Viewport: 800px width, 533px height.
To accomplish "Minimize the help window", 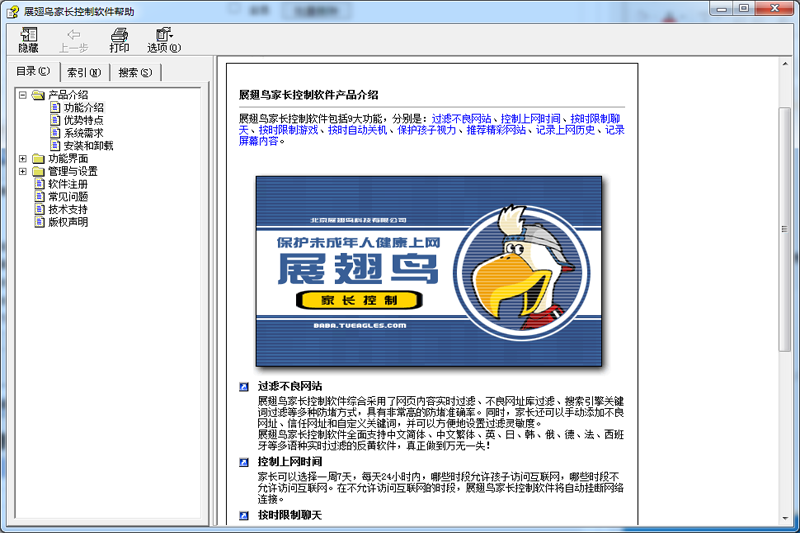I will [721, 9].
